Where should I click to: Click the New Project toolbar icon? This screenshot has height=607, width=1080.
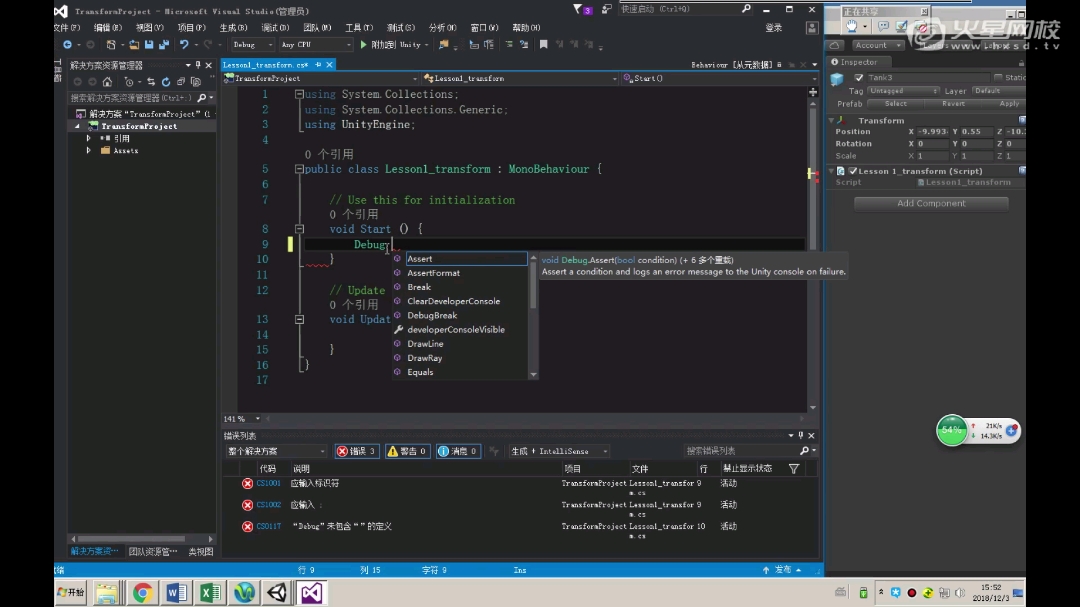point(111,45)
